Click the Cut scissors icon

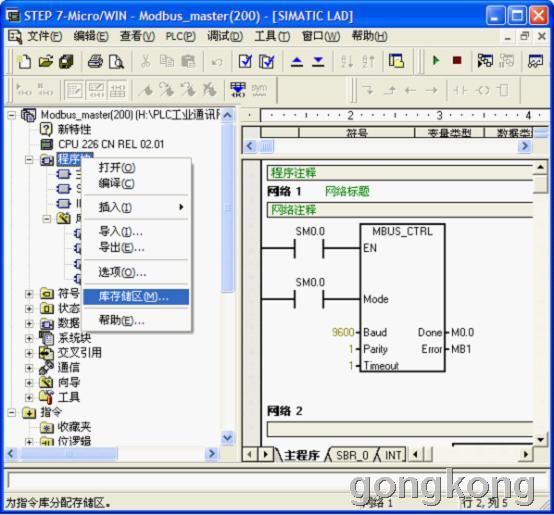point(145,61)
